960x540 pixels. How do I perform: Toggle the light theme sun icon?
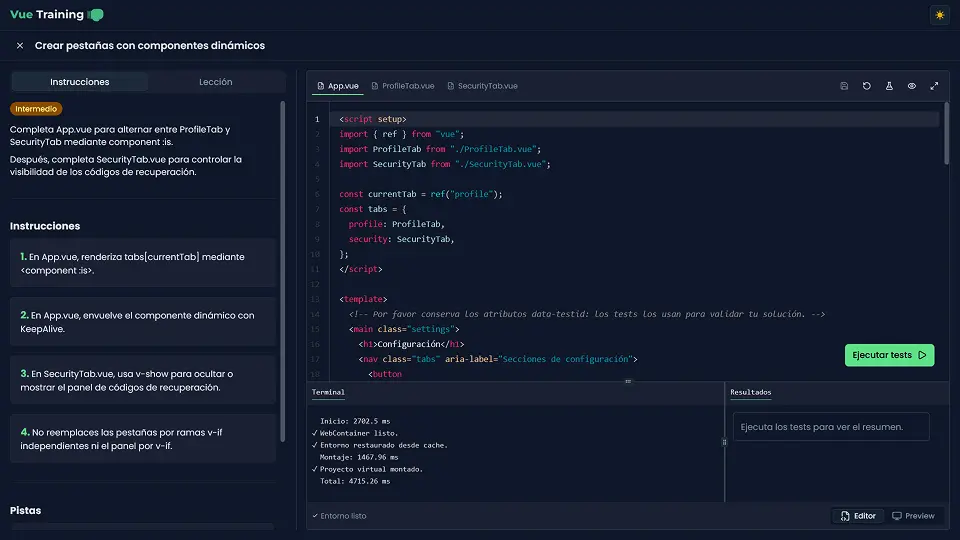pos(939,15)
